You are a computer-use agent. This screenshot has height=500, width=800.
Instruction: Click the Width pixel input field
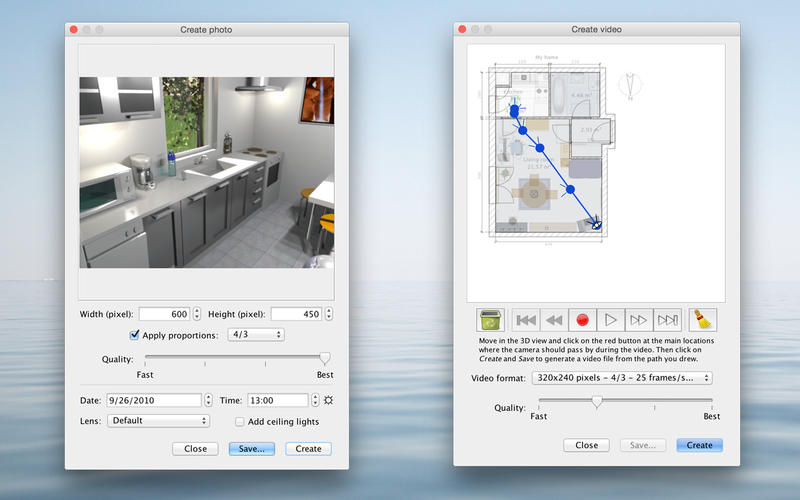coord(164,314)
